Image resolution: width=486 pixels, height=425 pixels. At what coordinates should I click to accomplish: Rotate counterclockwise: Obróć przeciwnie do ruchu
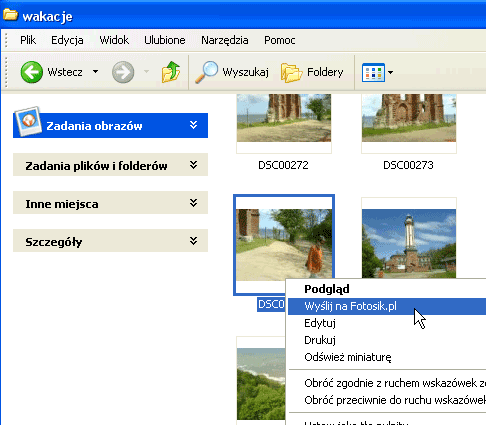(x=387, y=400)
